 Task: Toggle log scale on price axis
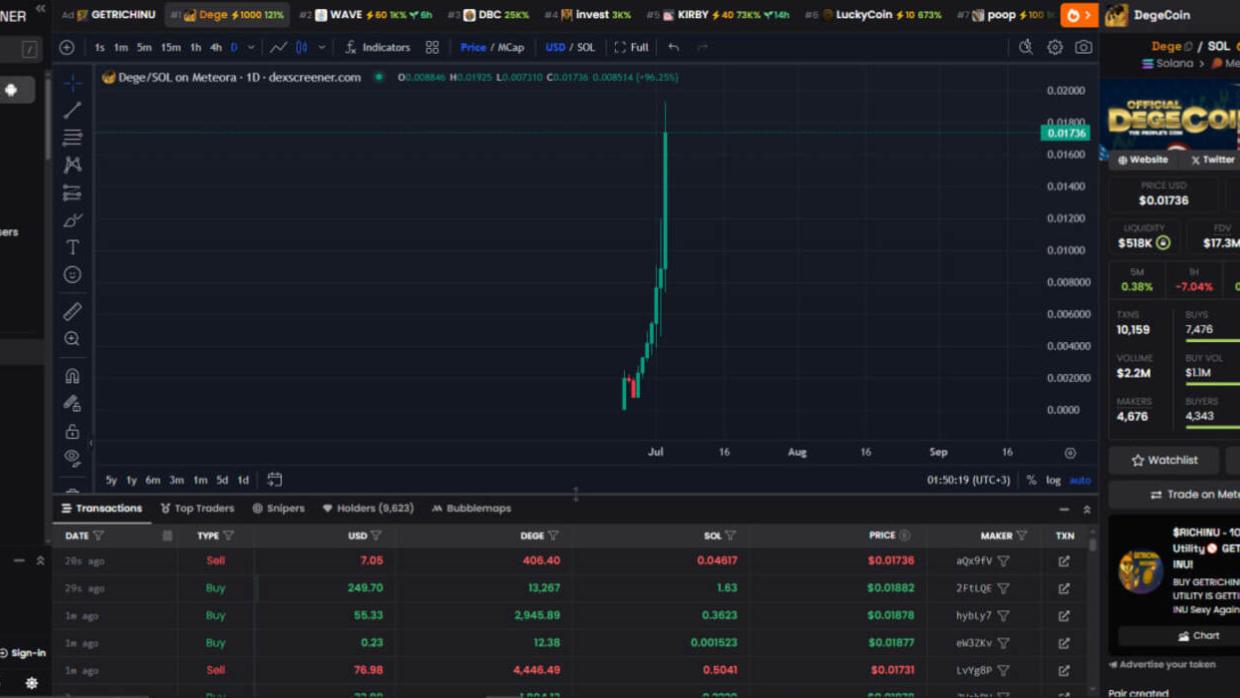pyautogui.click(x=1053, y=480)
